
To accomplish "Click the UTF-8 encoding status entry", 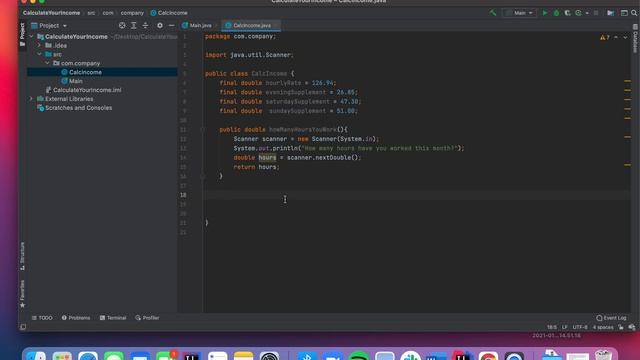I will point(580,327).
